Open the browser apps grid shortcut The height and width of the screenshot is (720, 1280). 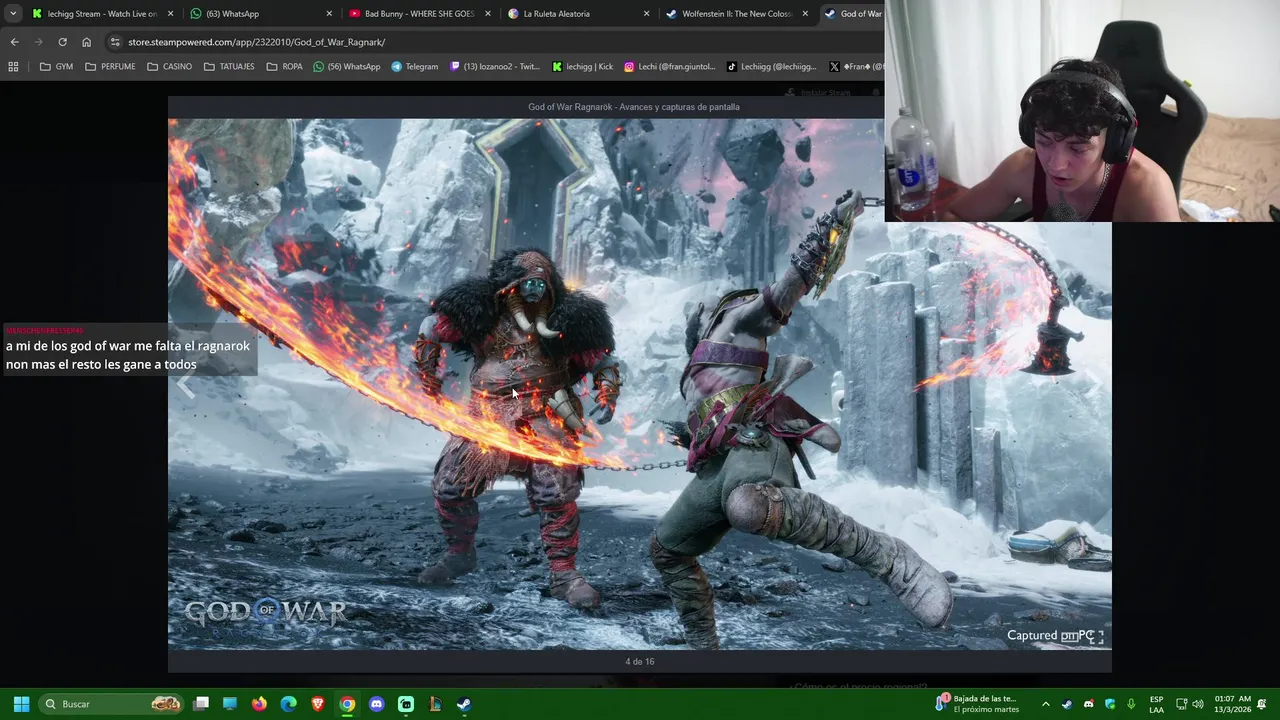(x=13, y=67)
